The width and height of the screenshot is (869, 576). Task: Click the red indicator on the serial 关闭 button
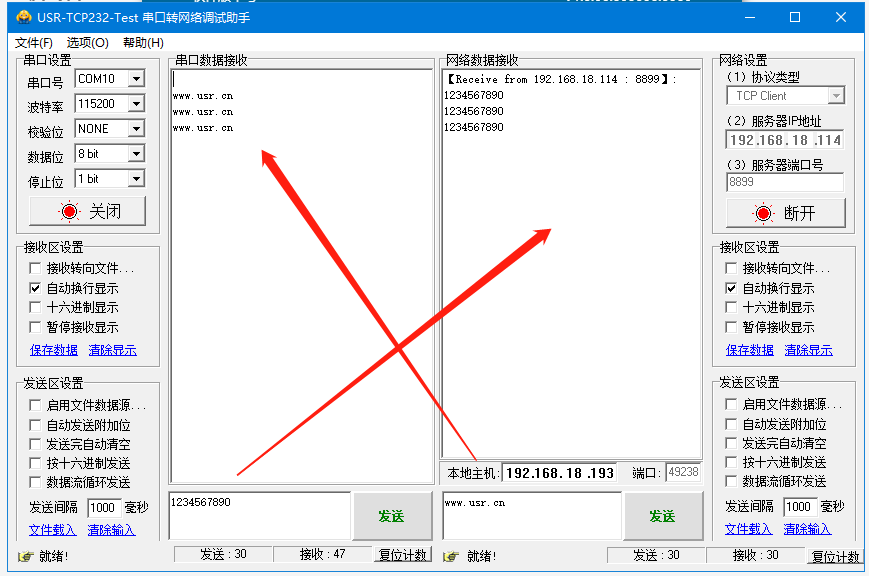click(x=69, y=212)
